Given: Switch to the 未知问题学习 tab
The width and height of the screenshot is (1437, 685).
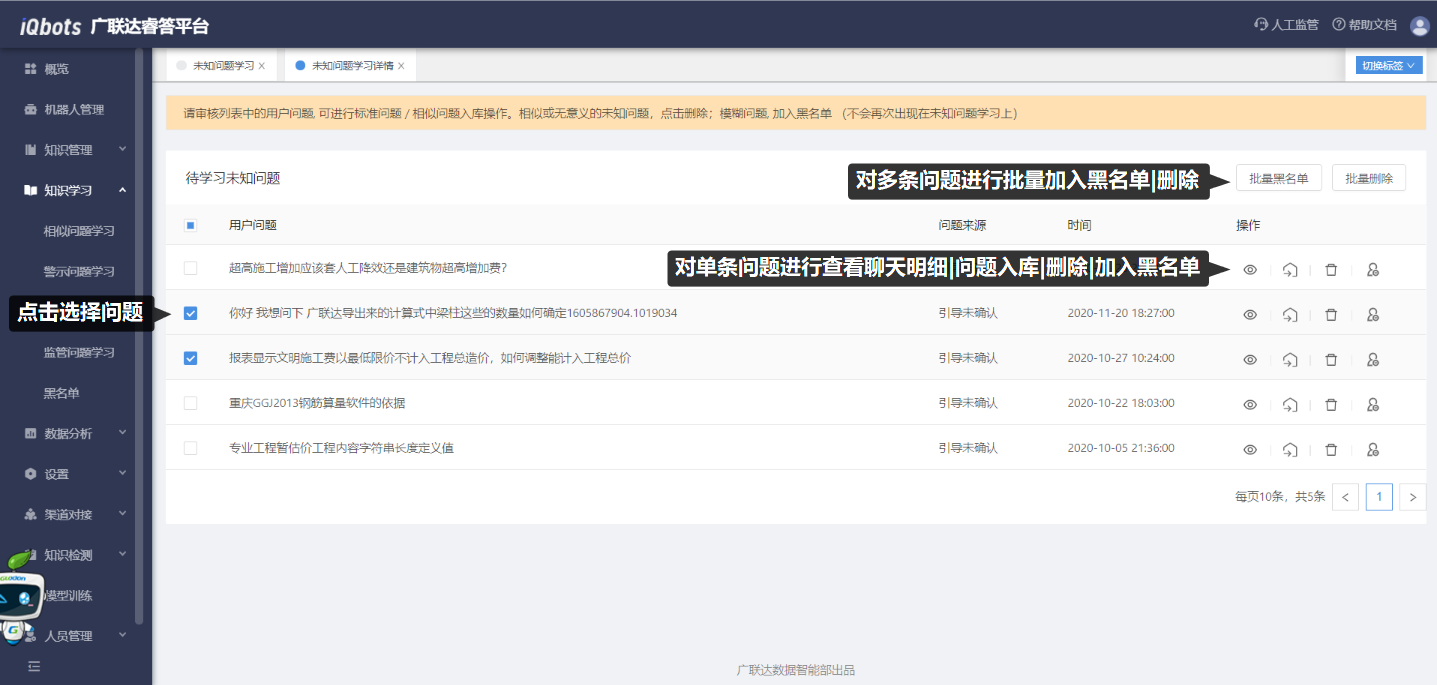Looking at the screenshot, I should [x=223, y=66].
